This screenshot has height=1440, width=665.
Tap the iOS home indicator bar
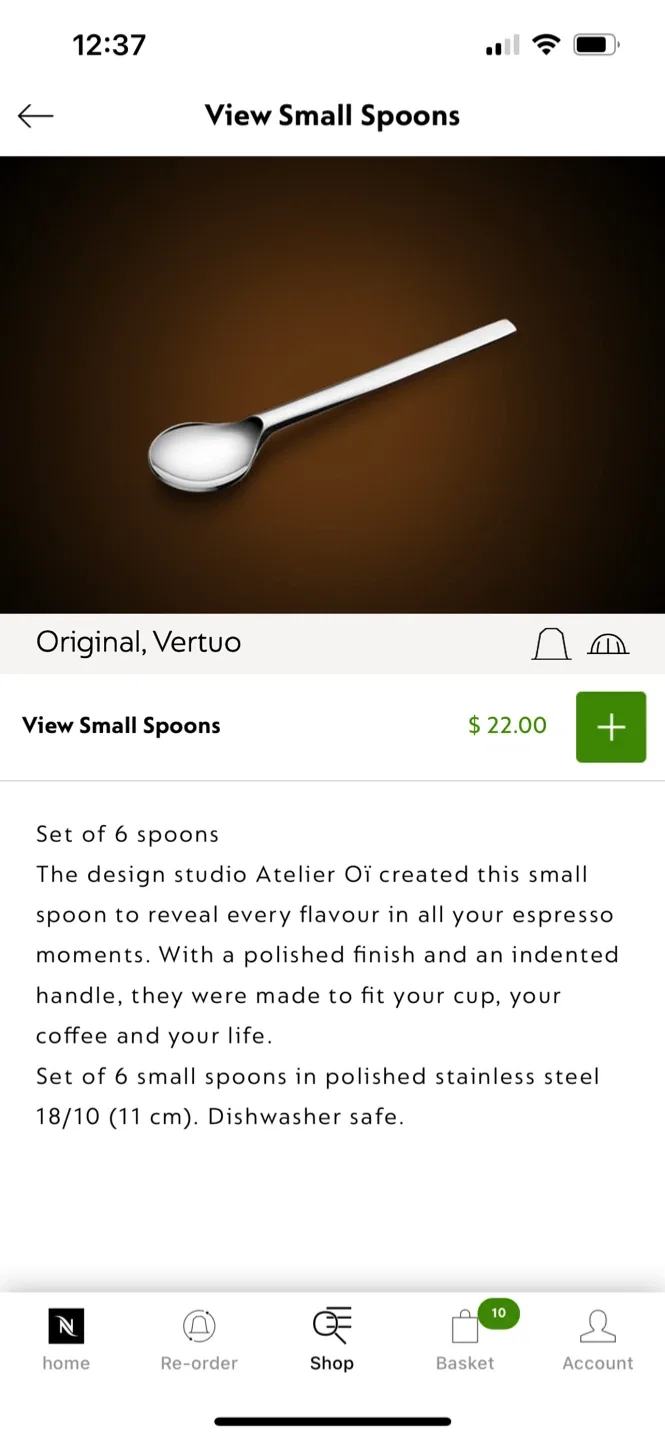(x=332, y=1420)
